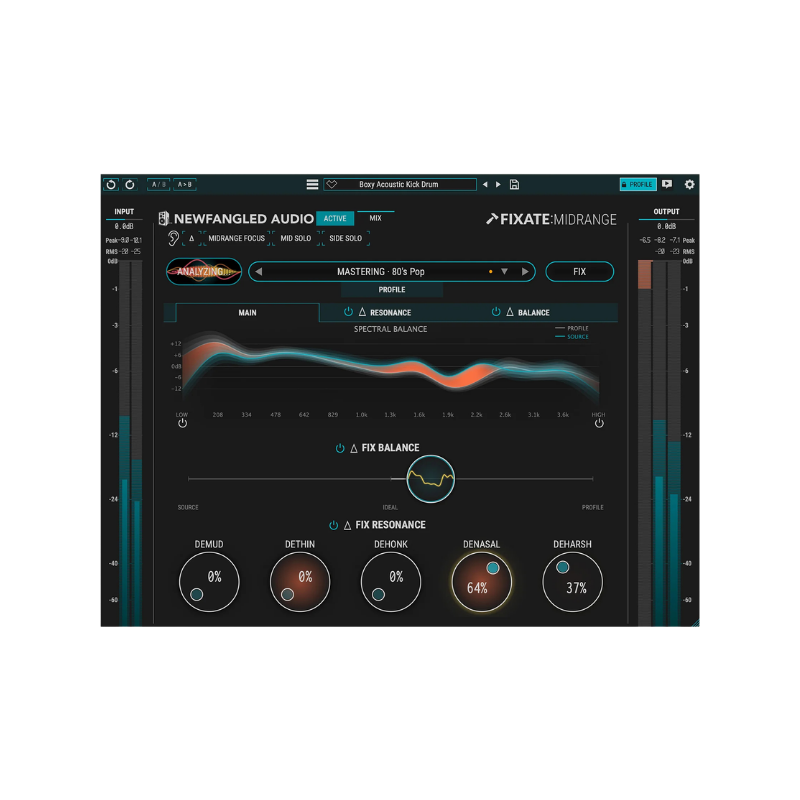Enable SIDE SOLO
The image size is (800, 800).
point(345,238)
